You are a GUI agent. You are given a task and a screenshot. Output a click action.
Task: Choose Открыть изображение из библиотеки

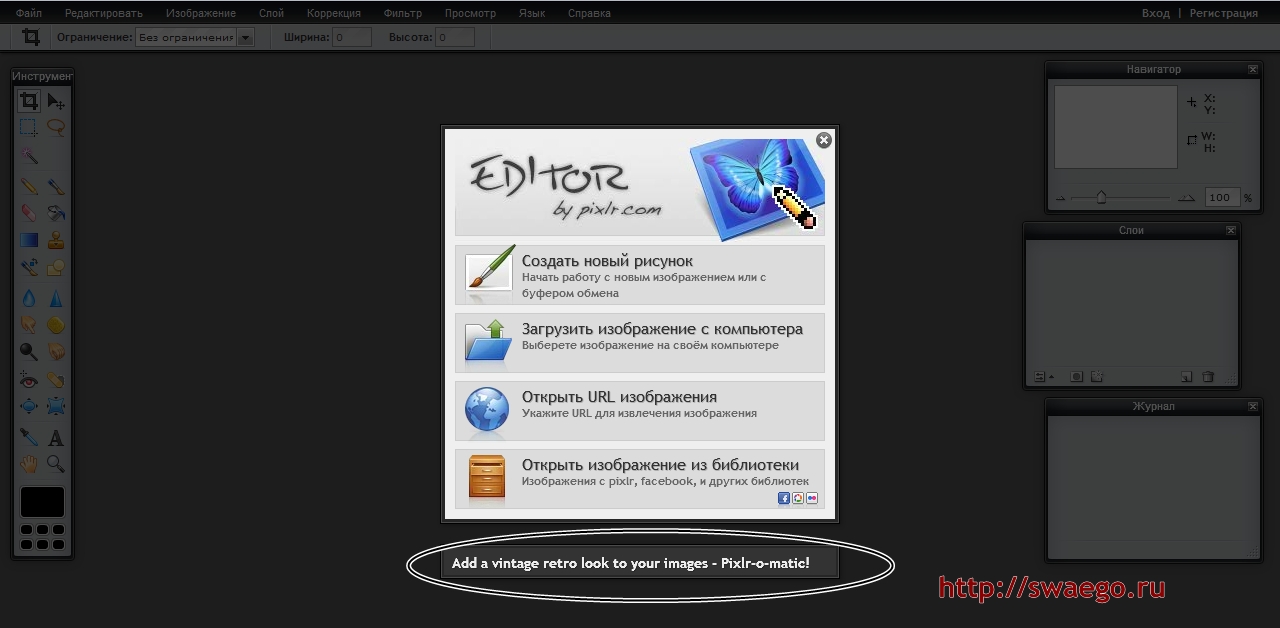click(x=640, y=479)
